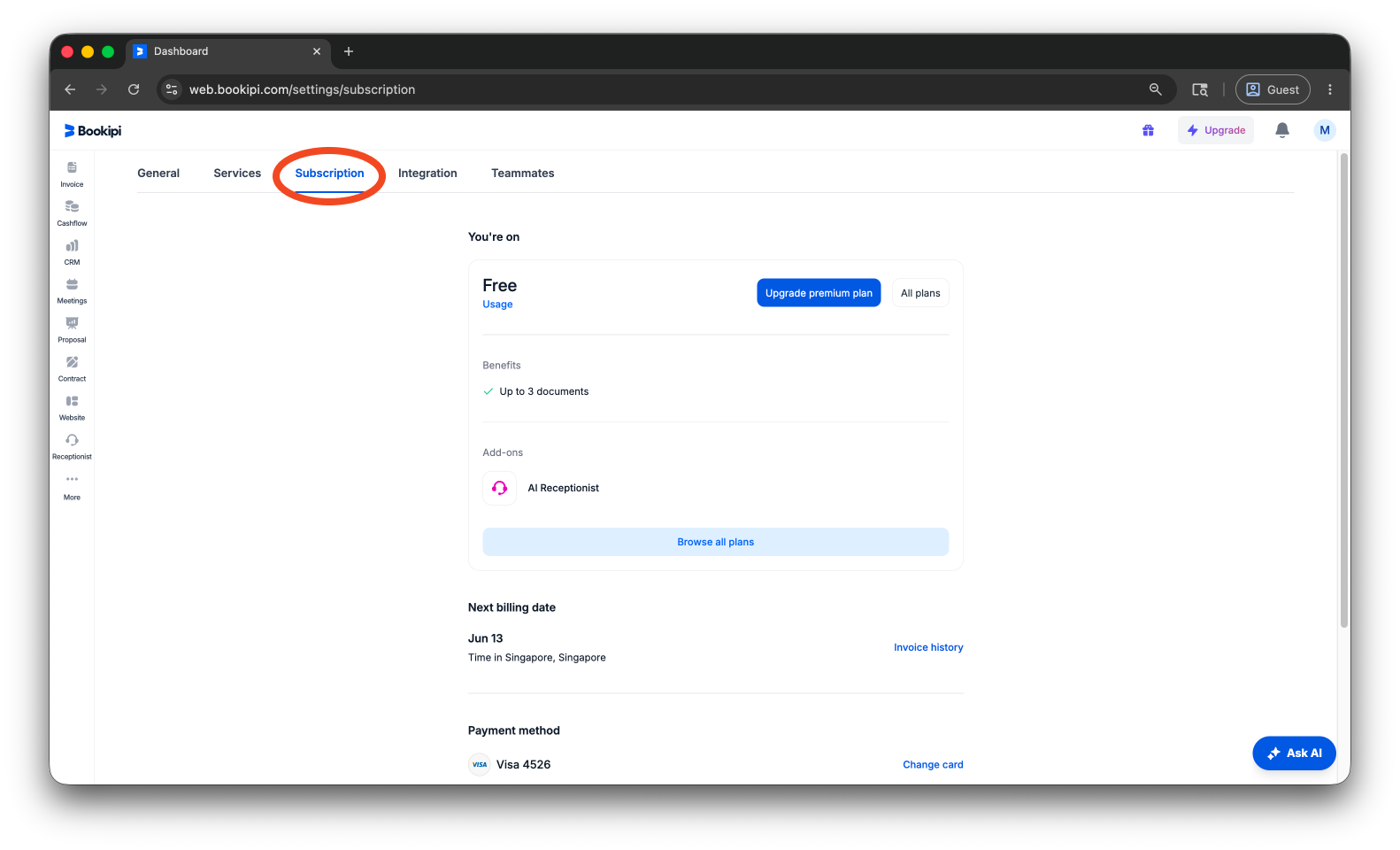This screenshot has height=850, width=1400.
Task: Reload the current page
Action: (x=134, y=89)
